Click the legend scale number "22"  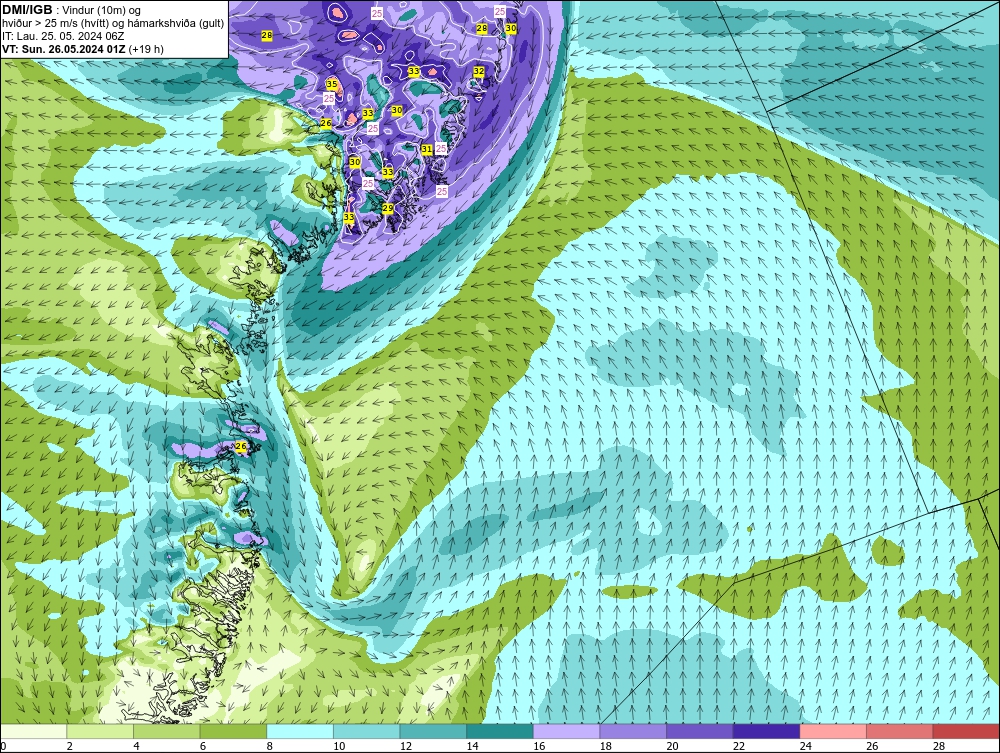[x=739, y=746]
